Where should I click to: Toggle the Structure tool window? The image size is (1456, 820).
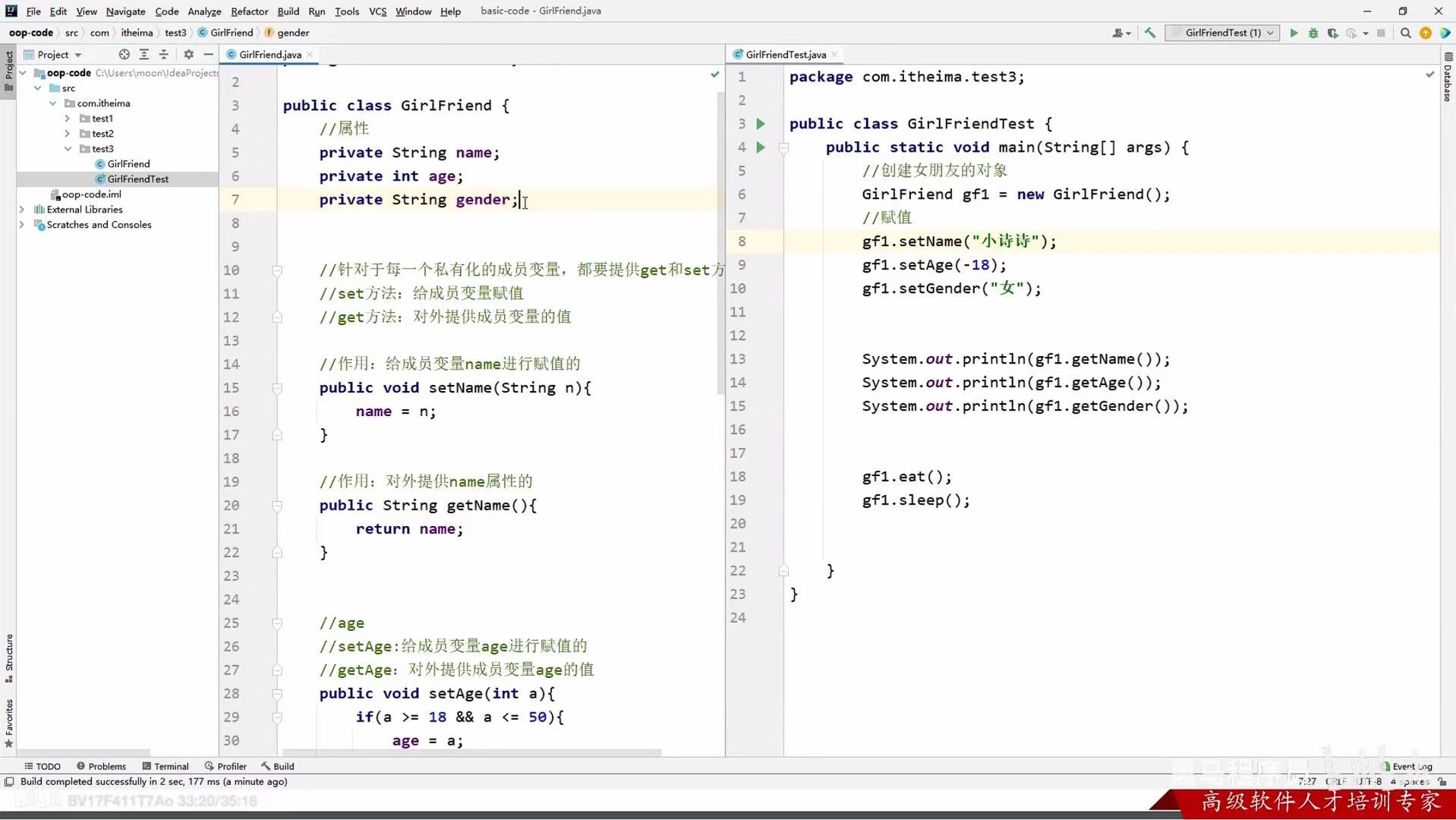point(8,653)
